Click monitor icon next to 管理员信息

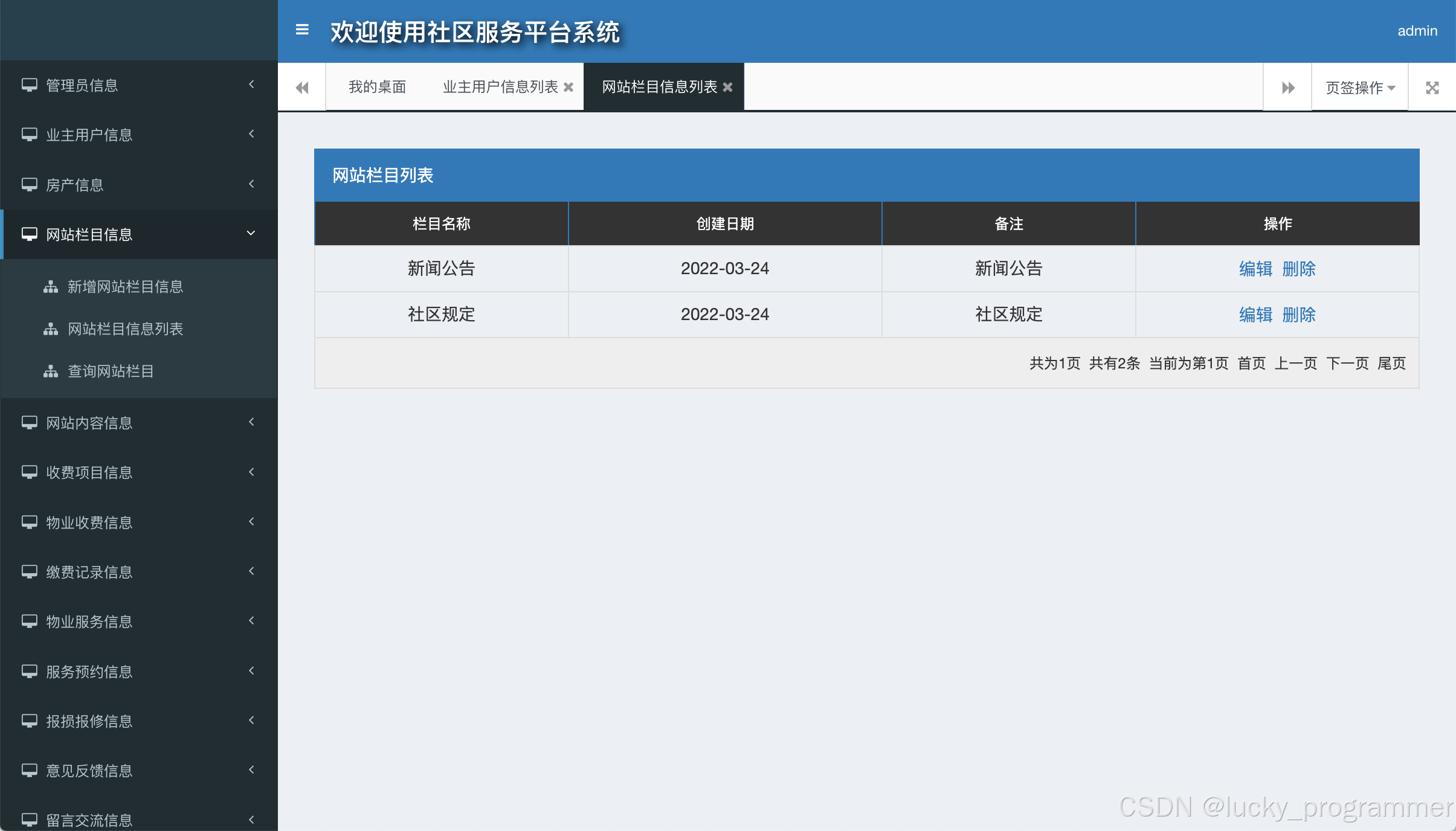(30, 85)
